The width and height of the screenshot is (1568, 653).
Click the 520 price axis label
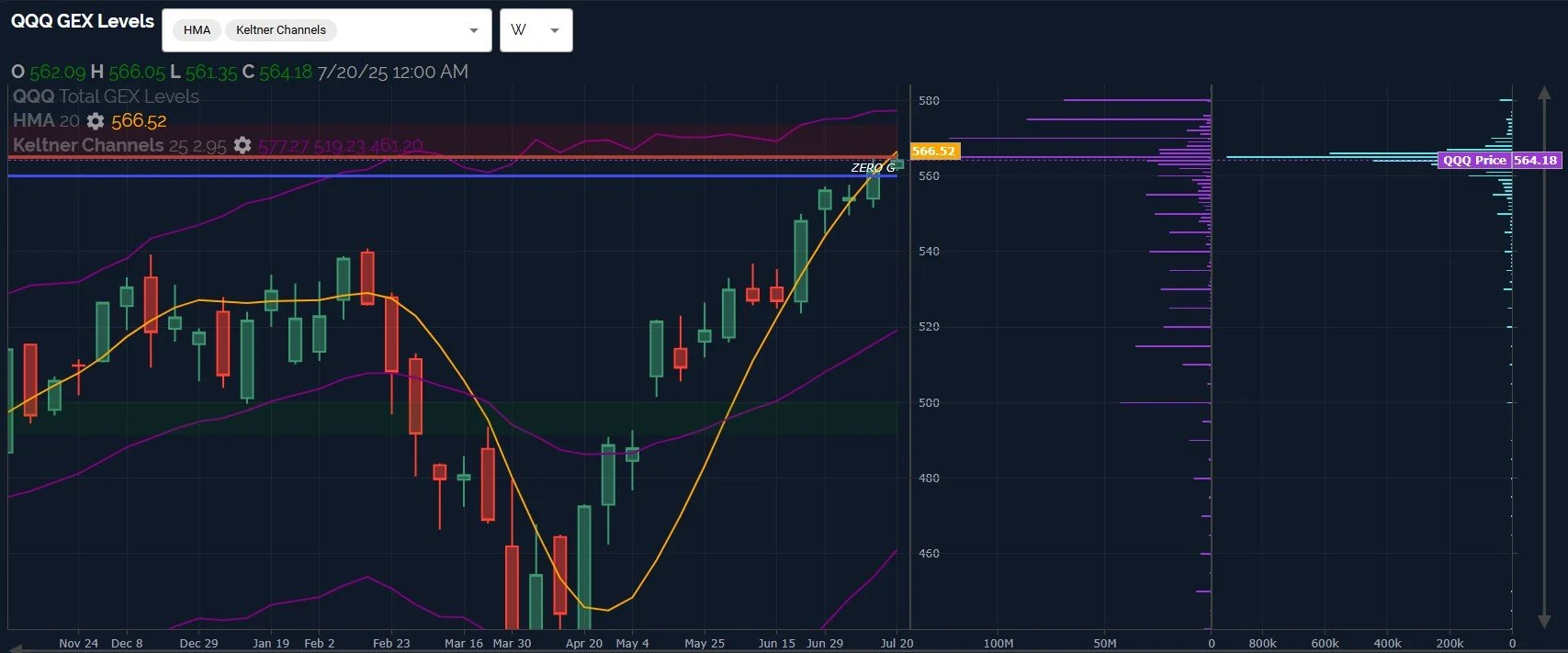929,326
